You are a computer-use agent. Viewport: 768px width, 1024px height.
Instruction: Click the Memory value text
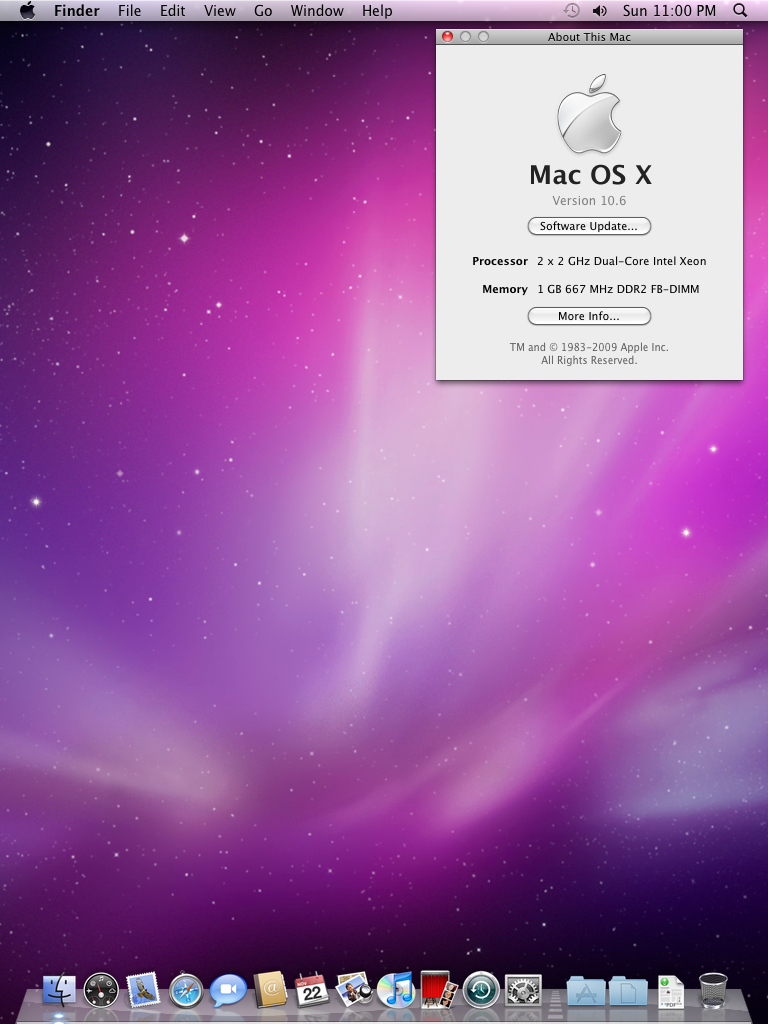tap(618, 289)
